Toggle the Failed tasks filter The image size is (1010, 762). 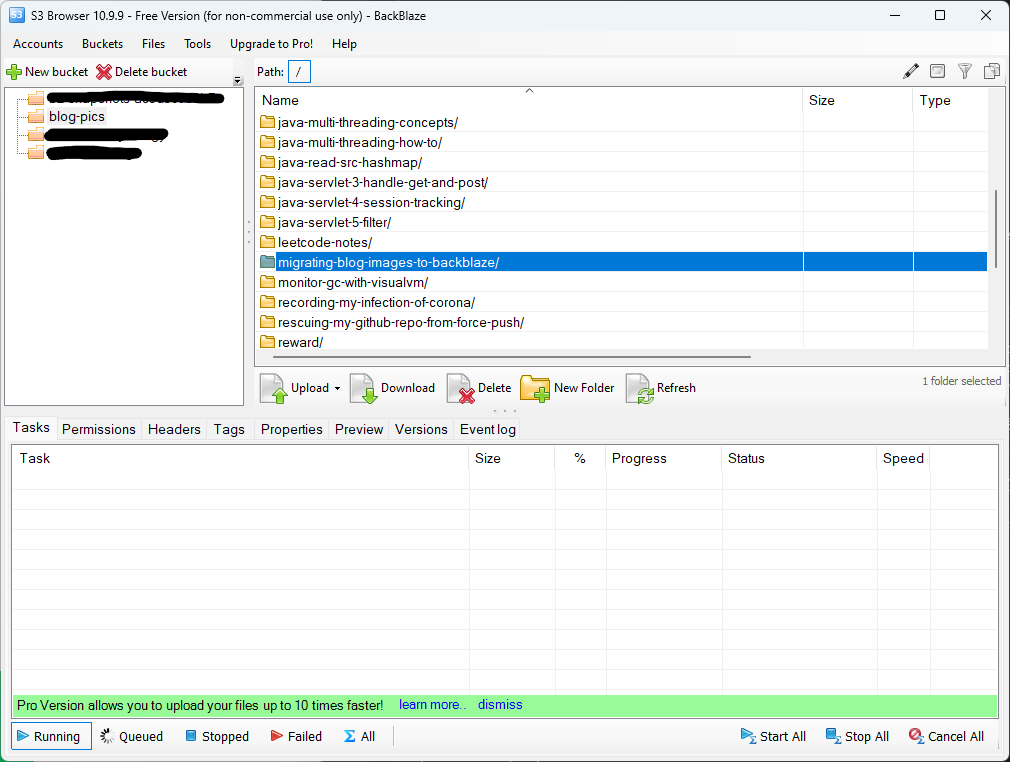(296, 736)
